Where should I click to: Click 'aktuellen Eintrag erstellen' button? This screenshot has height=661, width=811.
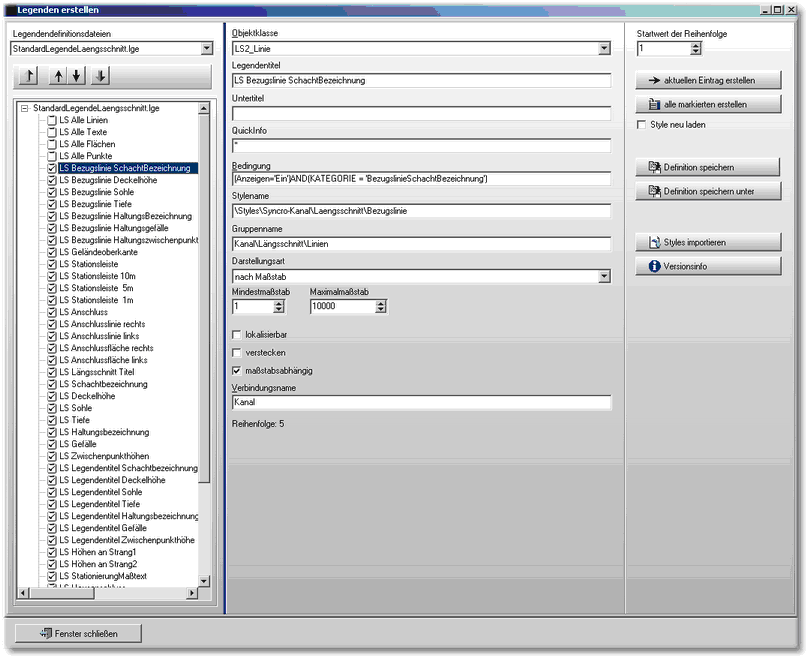coord(708,80)
